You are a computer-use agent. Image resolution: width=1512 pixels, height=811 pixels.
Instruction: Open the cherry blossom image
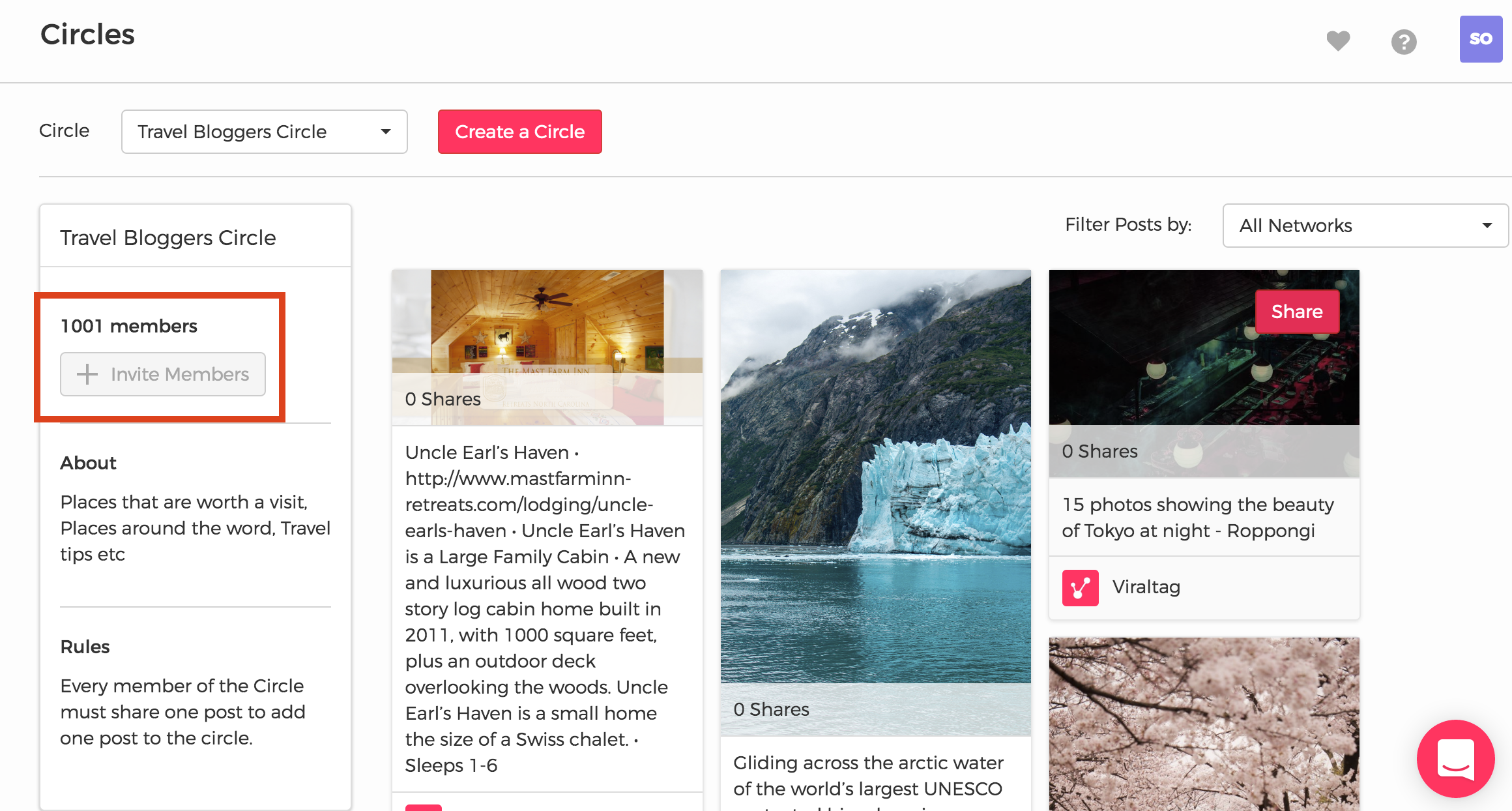pos(1204,724)
